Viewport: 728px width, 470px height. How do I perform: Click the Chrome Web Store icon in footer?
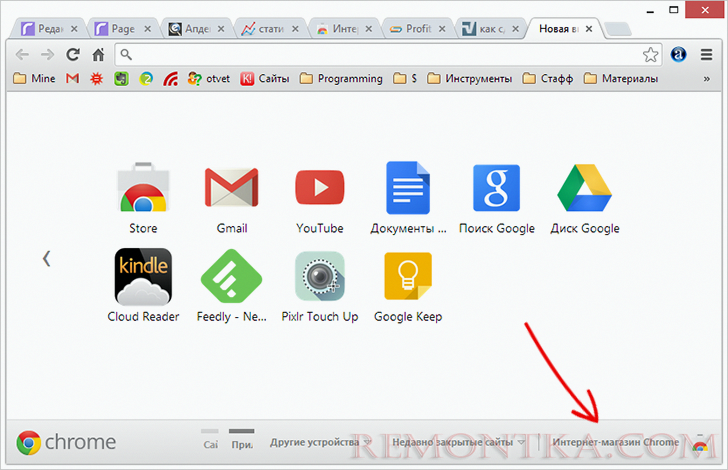[x=700, y=446]
